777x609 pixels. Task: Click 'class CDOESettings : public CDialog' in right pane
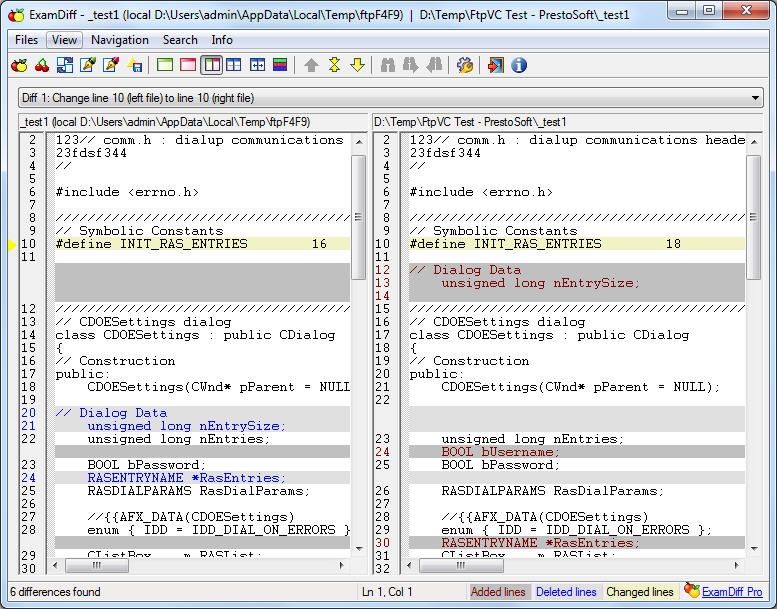[x=549, y=335]
